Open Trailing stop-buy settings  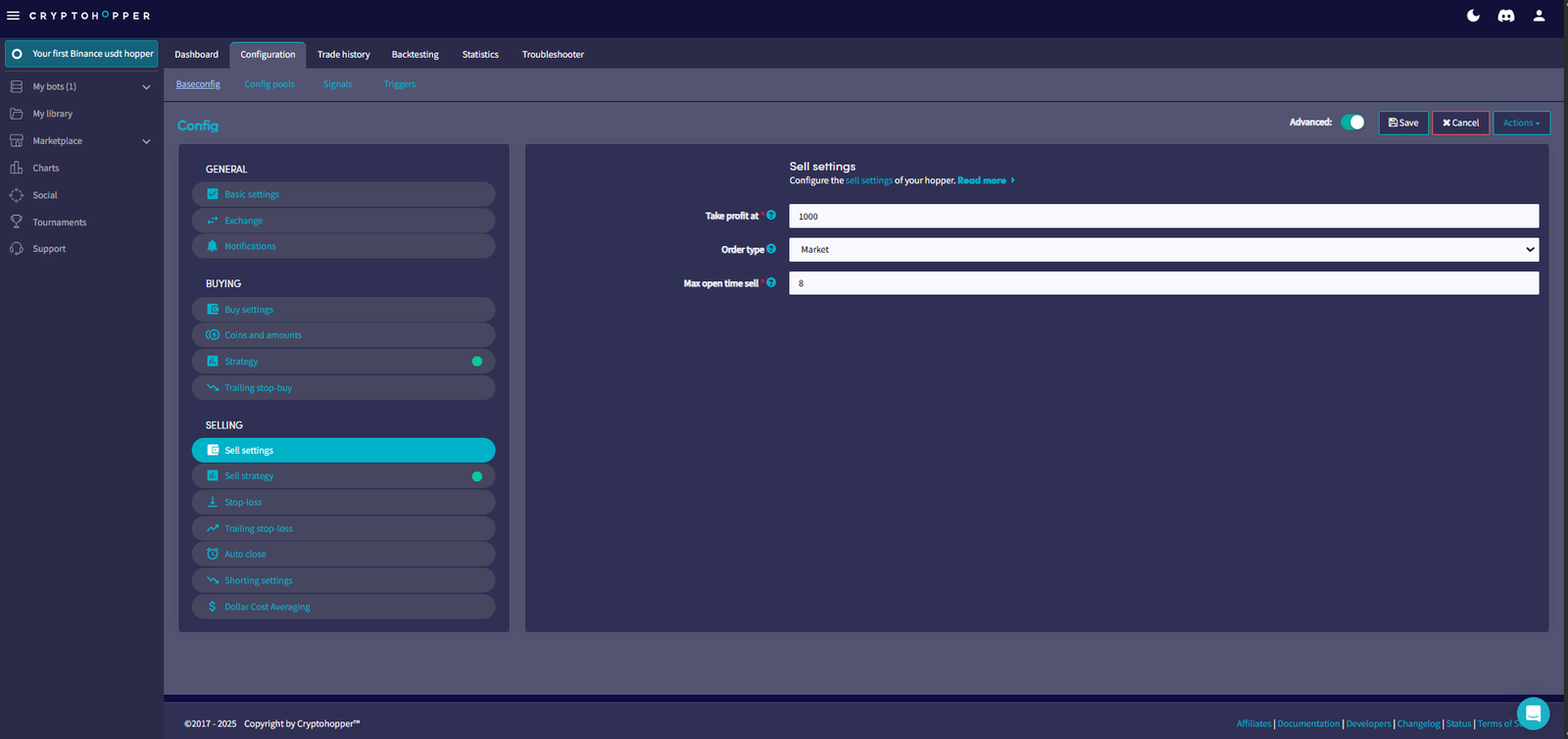[x=343, y=388]
